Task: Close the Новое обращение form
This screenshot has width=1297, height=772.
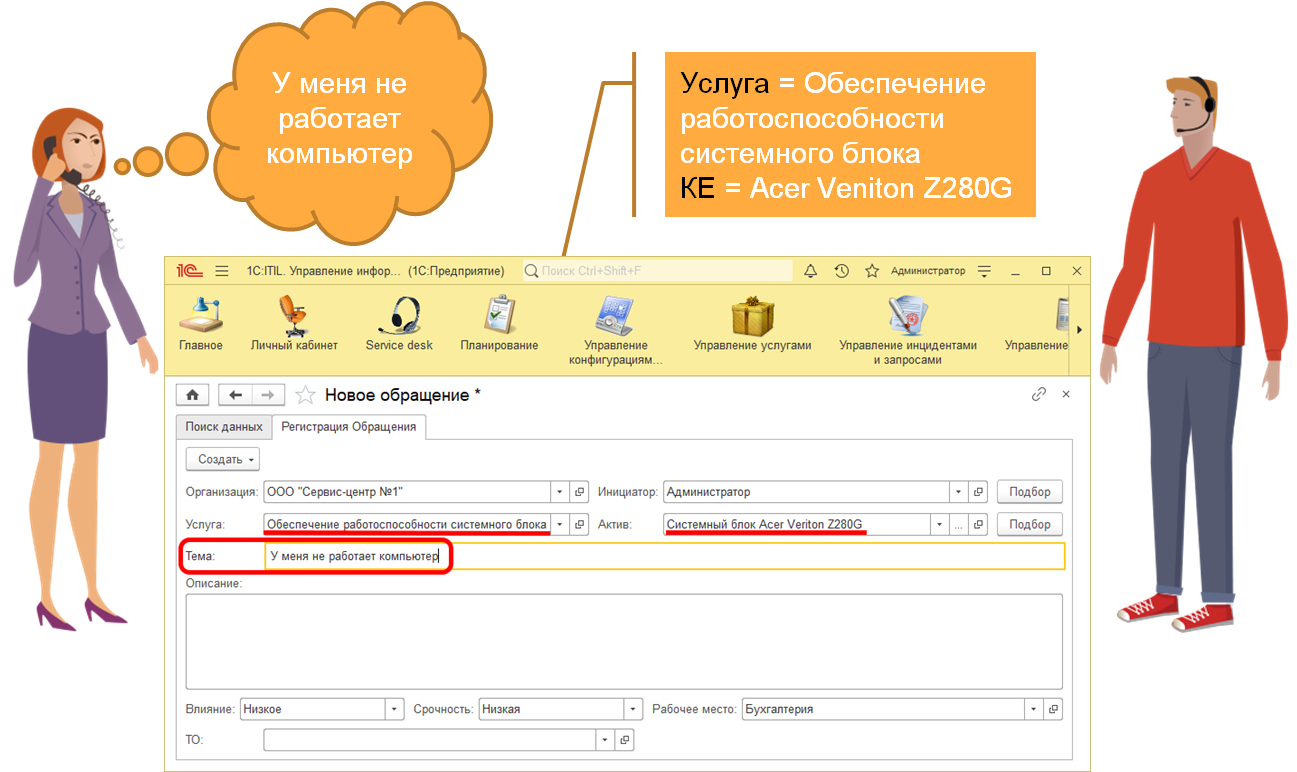Action: (1066, 394)
